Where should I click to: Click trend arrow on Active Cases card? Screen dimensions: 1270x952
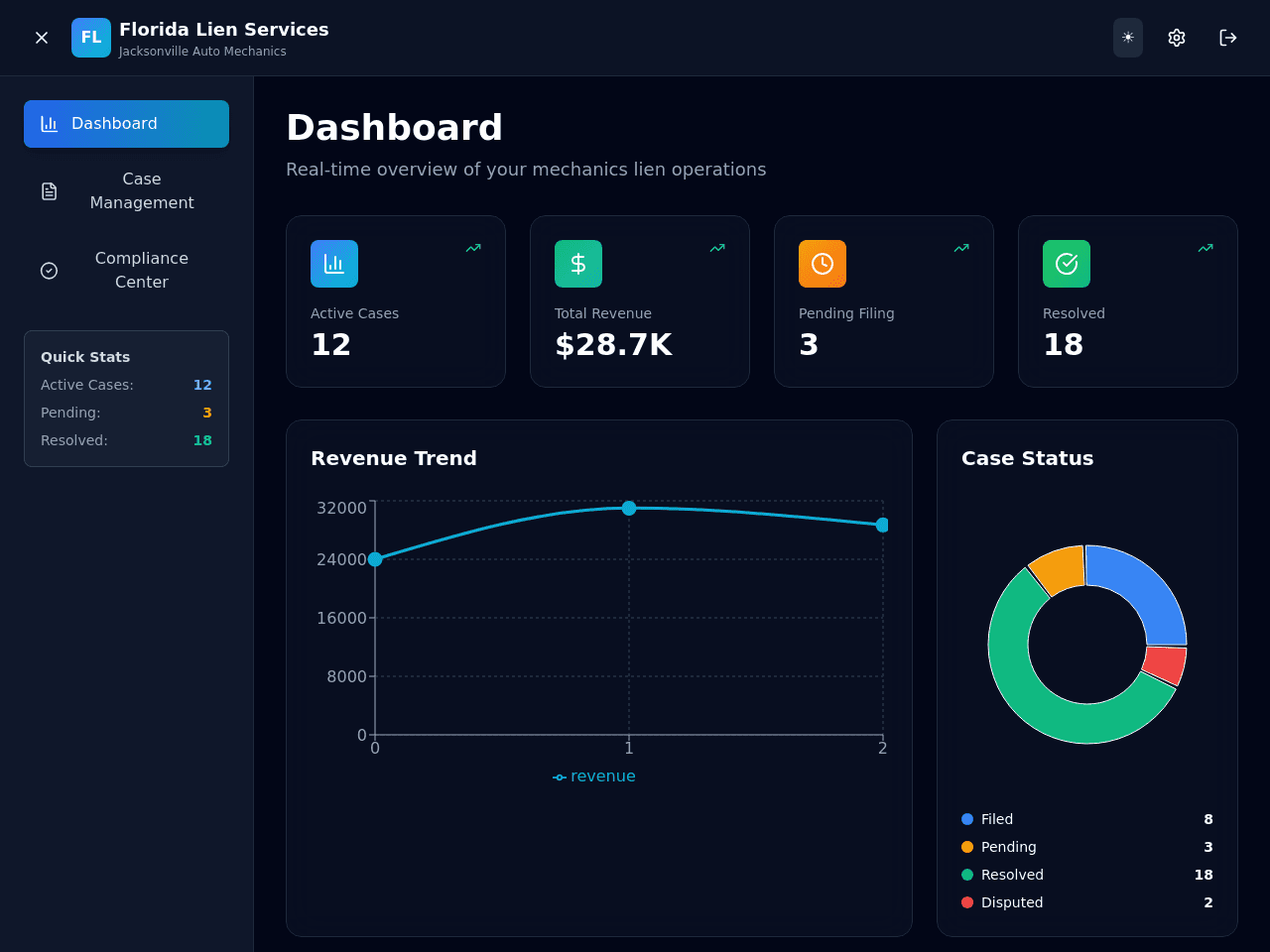[x=473, y=248]
